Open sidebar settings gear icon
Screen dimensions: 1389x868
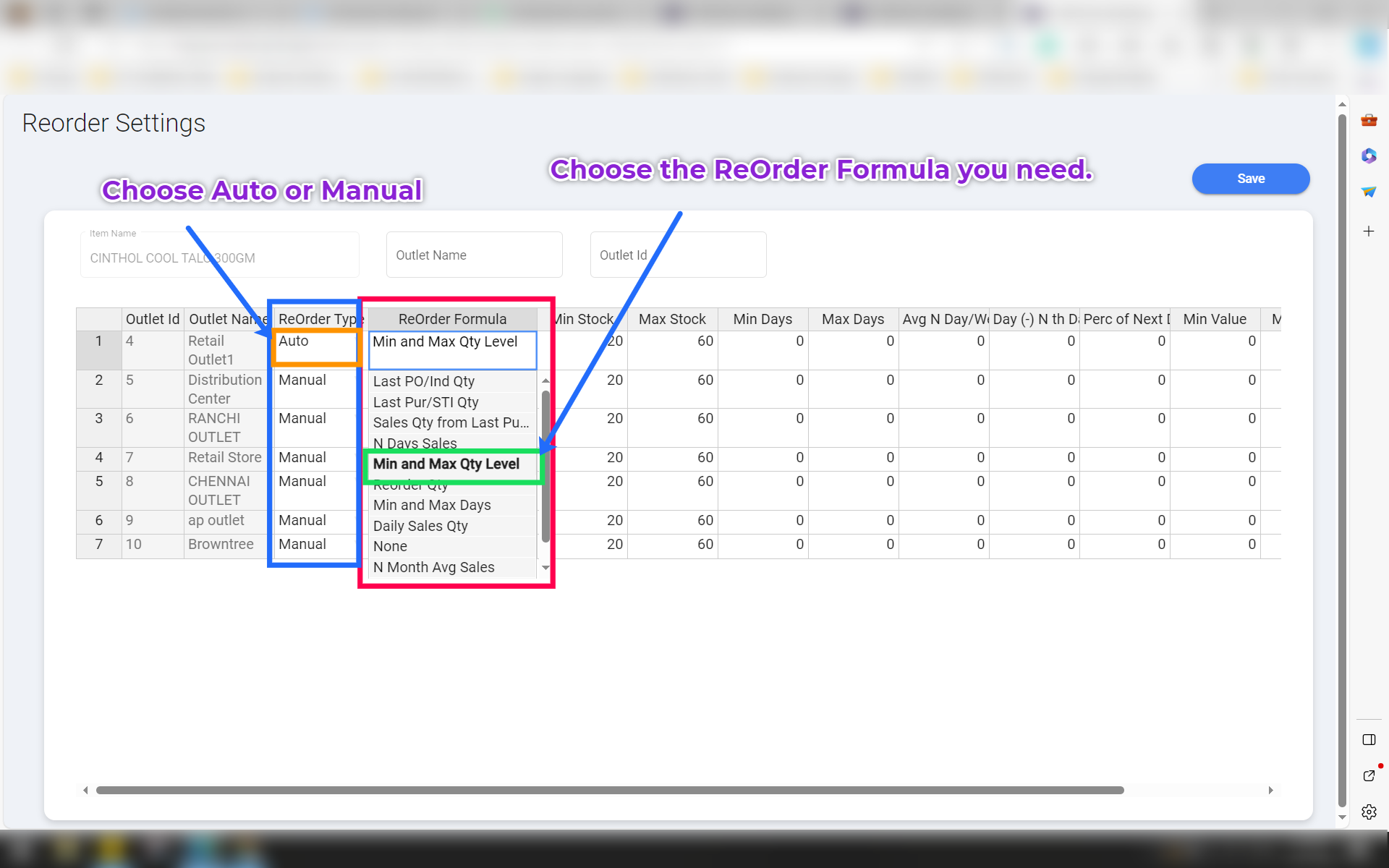coord(1368,812)
